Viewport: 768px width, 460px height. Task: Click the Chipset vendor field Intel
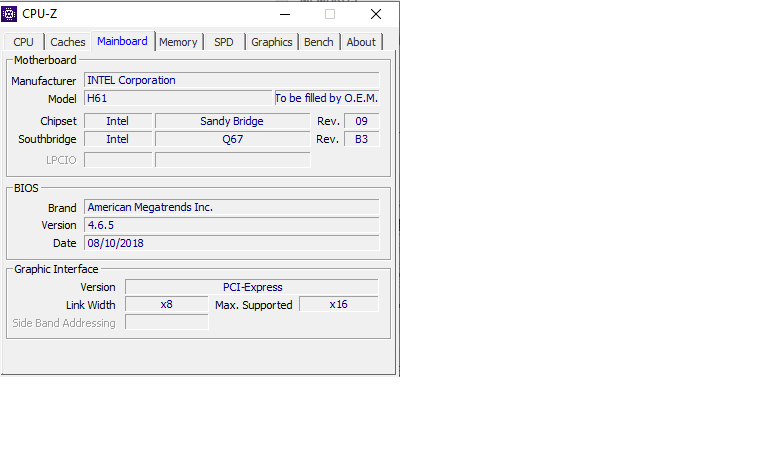pyautogui.click(x=118, y=121)
